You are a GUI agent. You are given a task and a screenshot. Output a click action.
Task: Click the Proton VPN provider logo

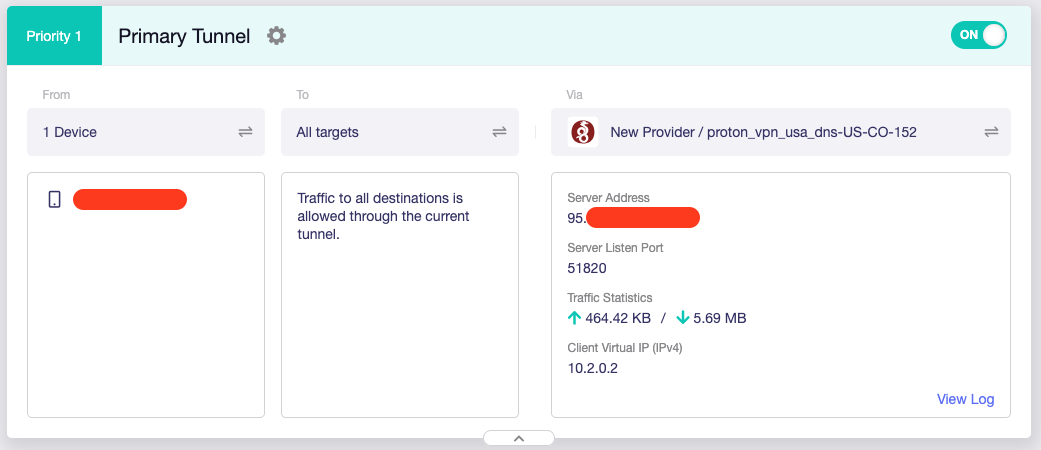(x=583, y=132)
